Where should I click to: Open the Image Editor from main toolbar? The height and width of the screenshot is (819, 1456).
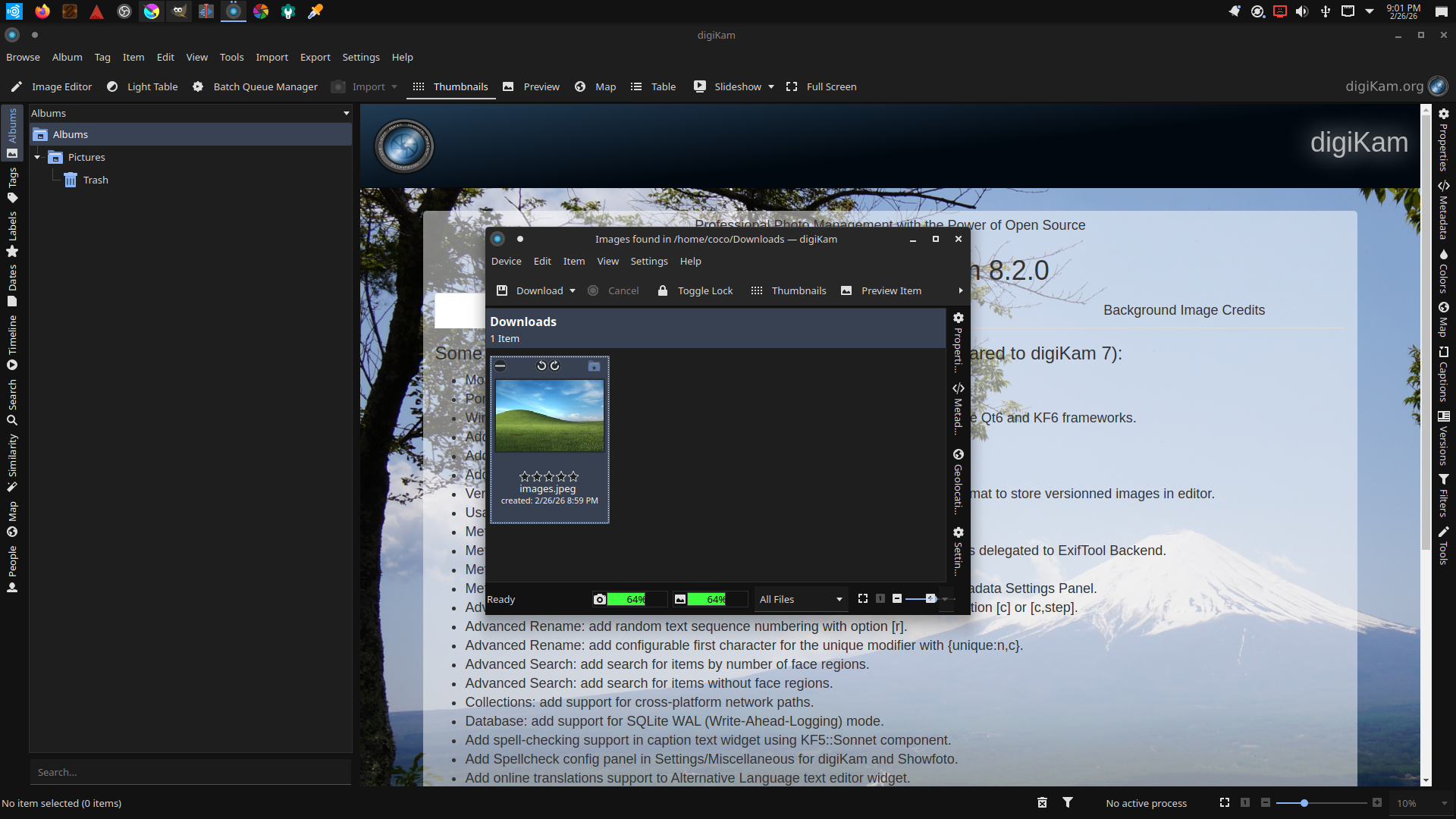coord(52,86)
